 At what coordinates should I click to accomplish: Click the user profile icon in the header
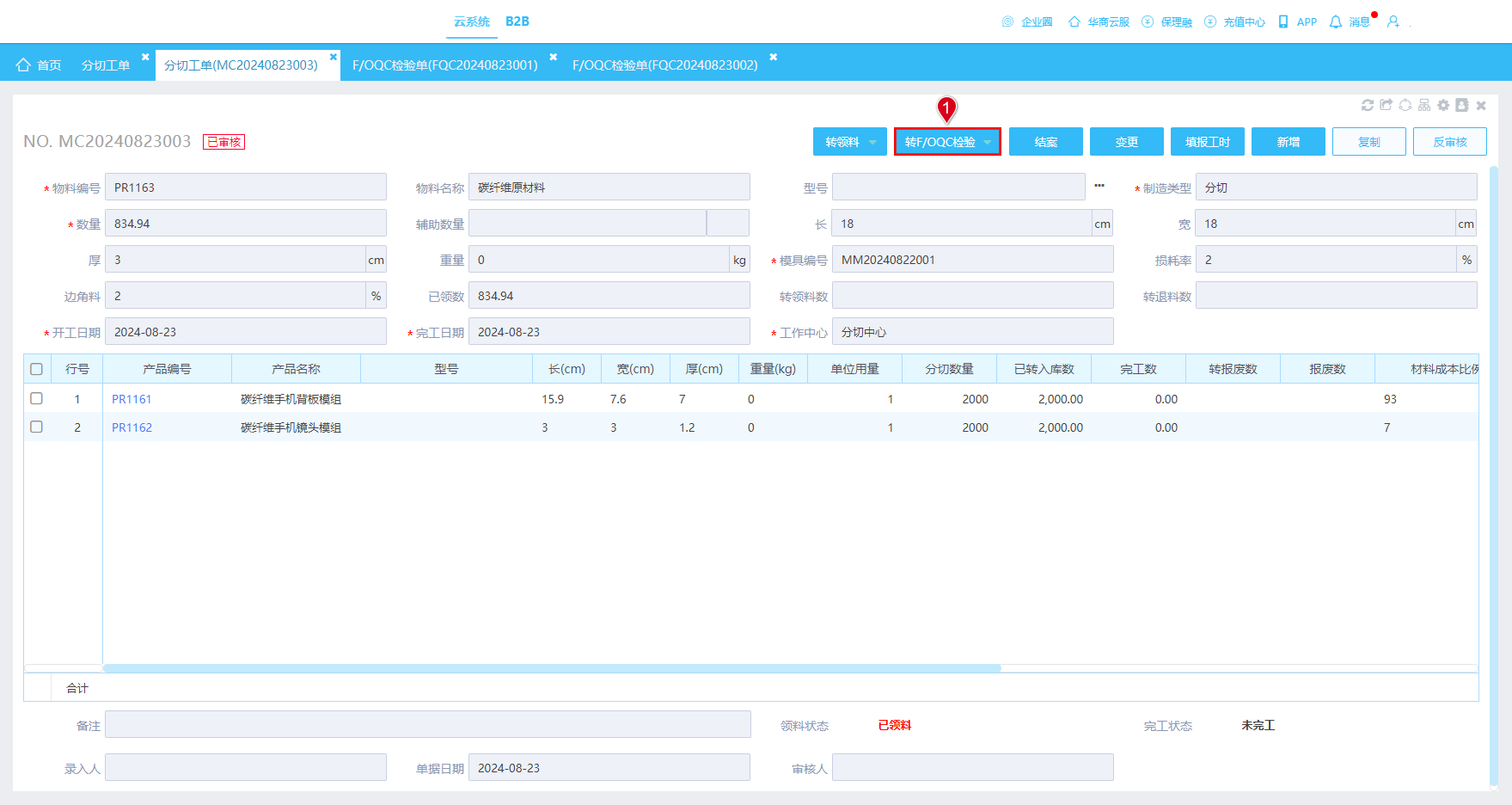[1393, 22]
